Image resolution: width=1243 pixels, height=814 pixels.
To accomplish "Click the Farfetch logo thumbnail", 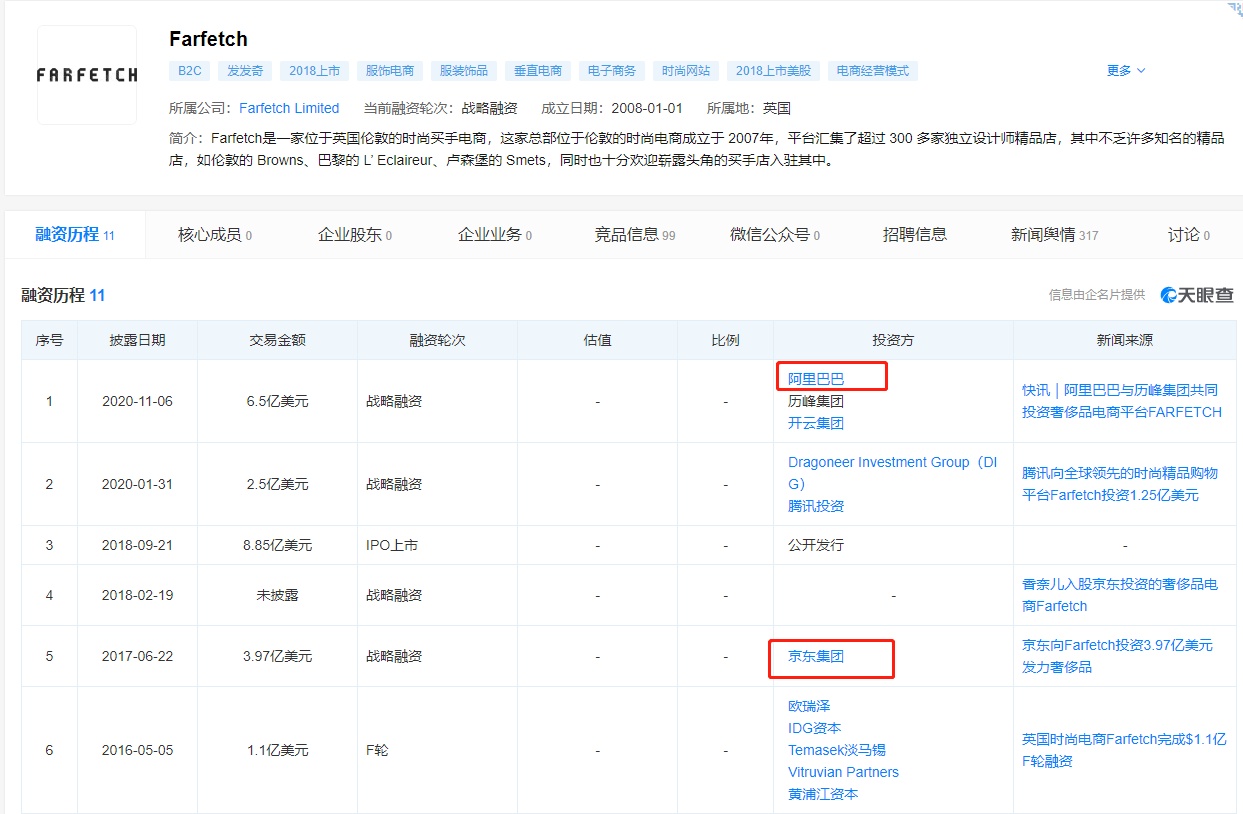I will pyautogui.click(x=87, y=75).
